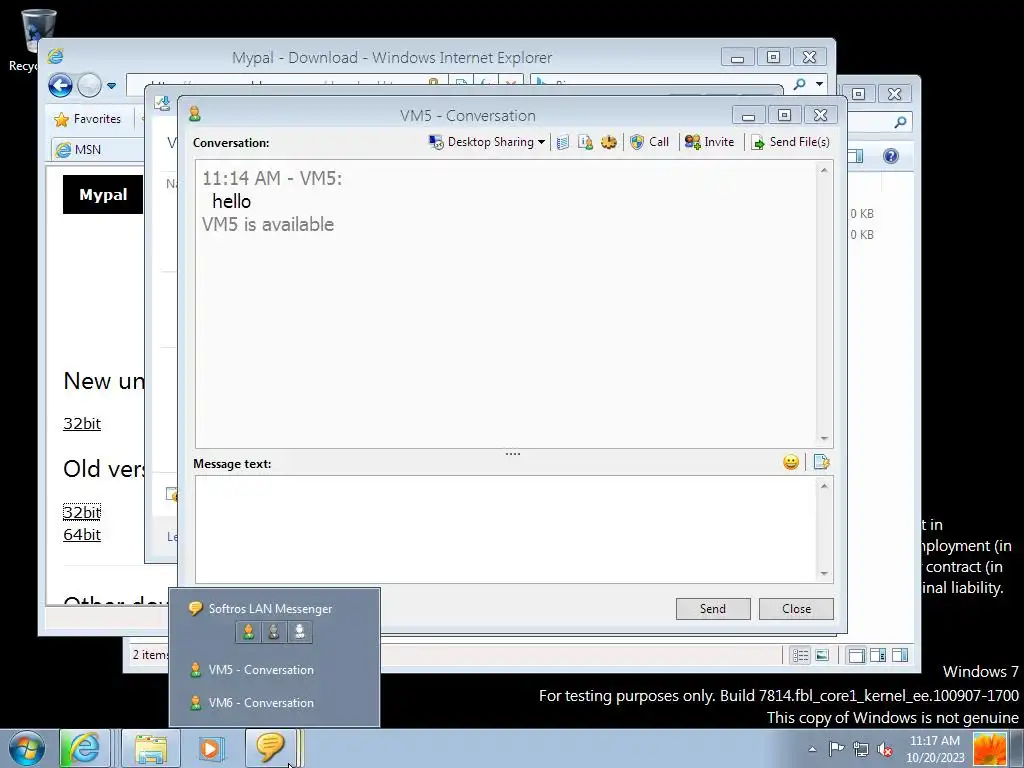
Task: Select the Busy gray status thumbnail button
Action: point(274,632)
